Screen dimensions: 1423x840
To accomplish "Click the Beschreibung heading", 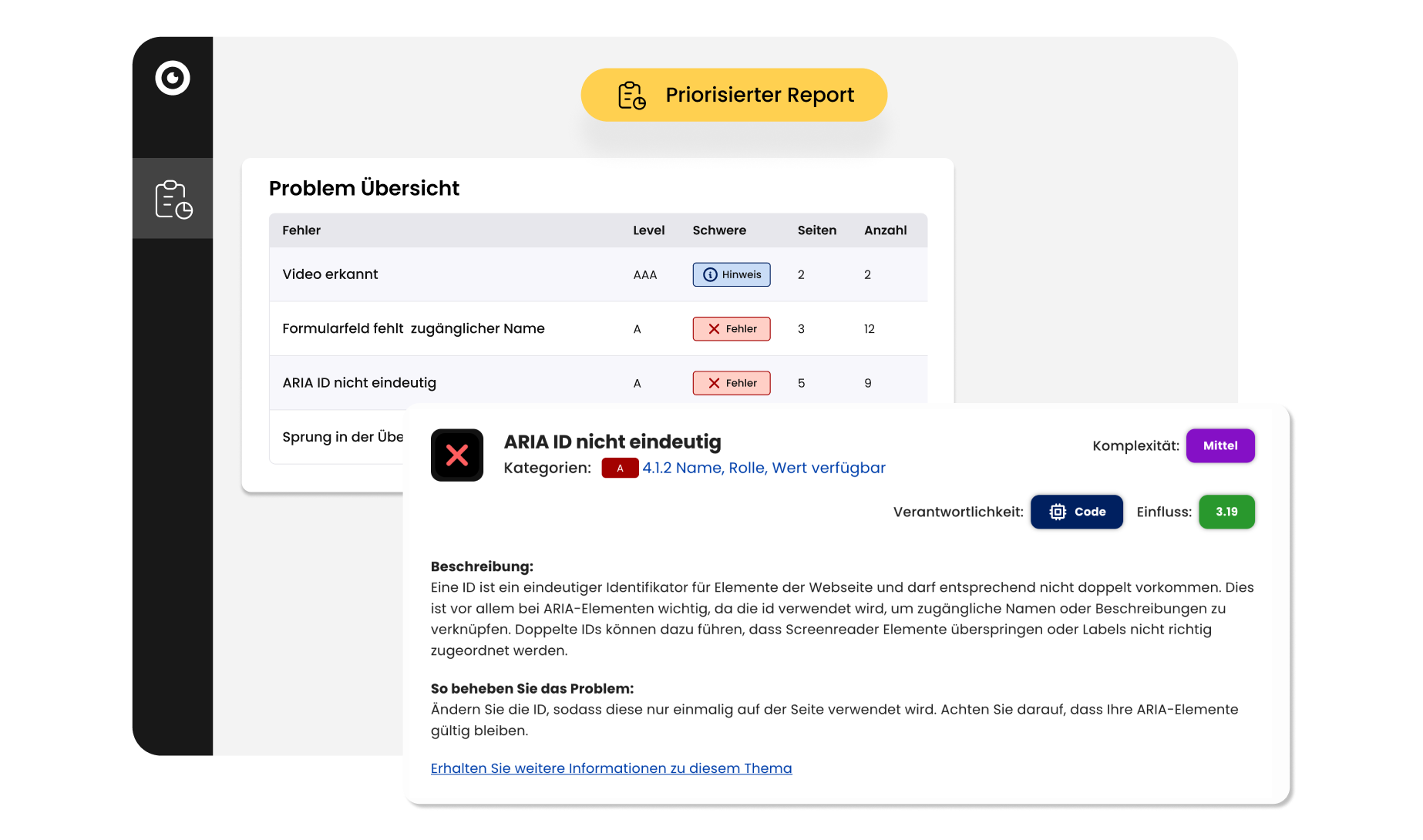I will click(482, 566).
